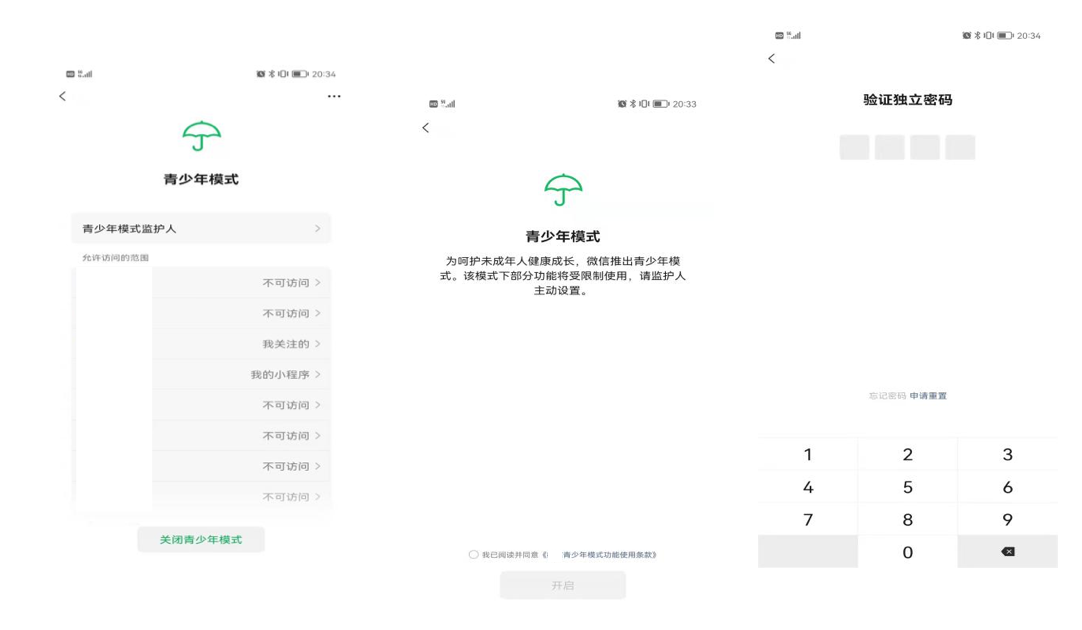Tap the backspace key on the keypad
1082x630 pixels.
(1007, 551)
